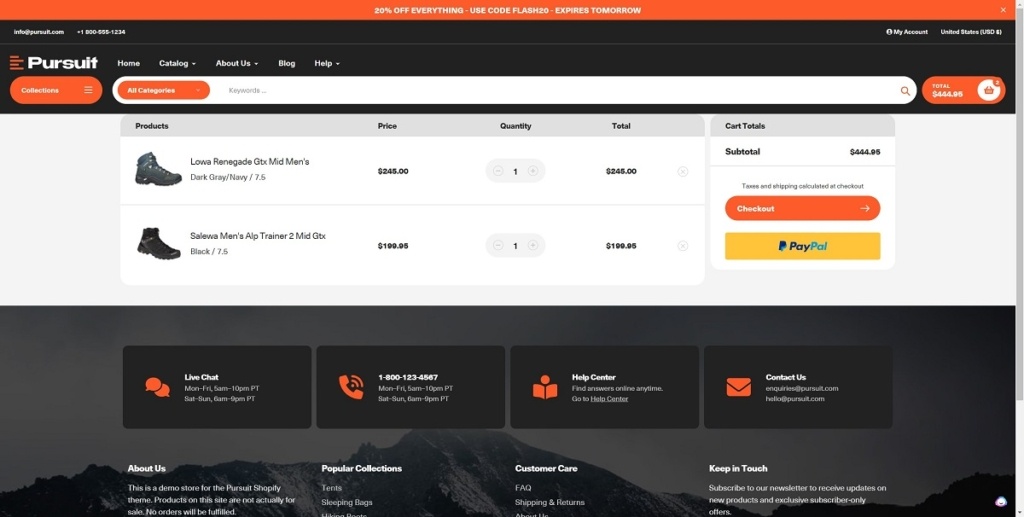Remove Salewa Alp Trainer from cart
The width and height of the screenshot is (1024, 517).
(683, 246)
